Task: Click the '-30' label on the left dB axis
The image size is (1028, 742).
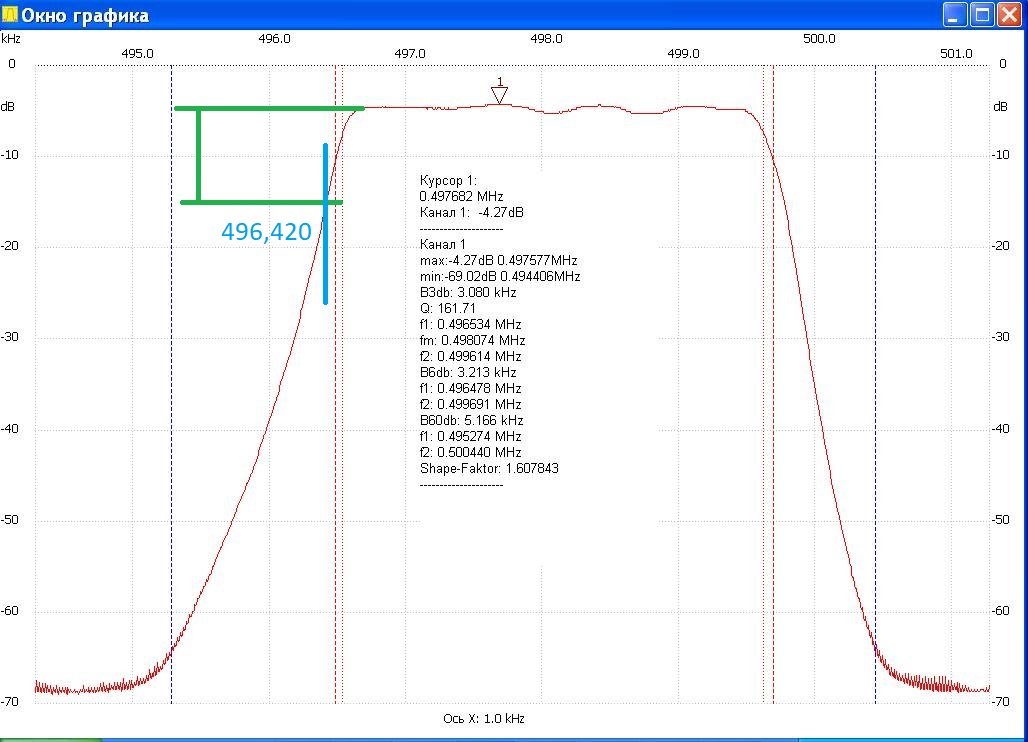Action: pos(10,337)
